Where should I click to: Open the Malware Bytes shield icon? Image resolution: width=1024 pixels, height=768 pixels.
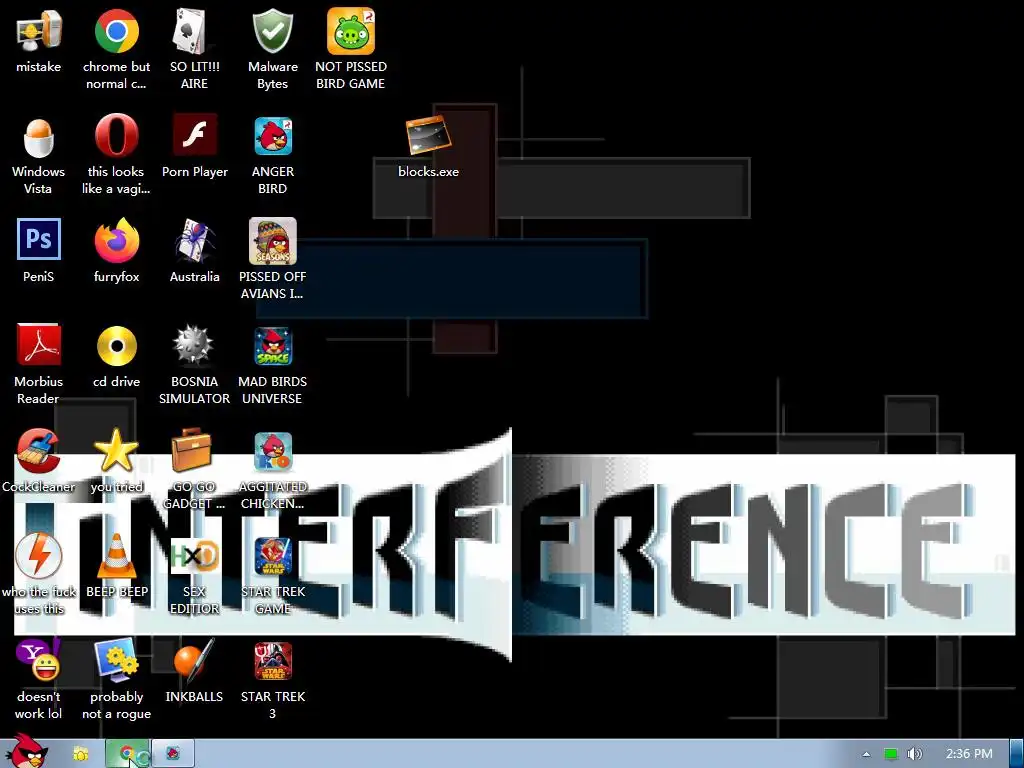[x=272, y=31]
